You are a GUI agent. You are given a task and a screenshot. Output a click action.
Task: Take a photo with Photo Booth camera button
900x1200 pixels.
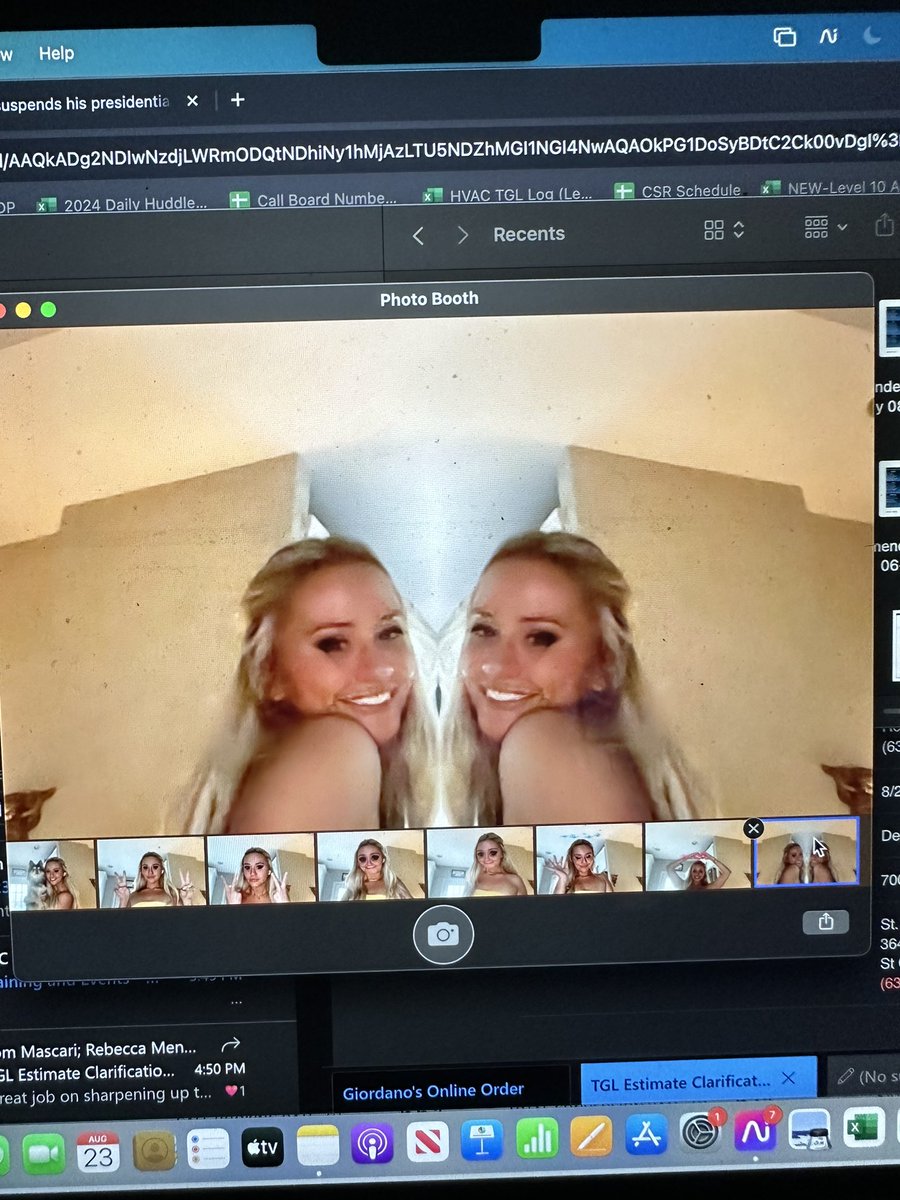click(x=443, y=934)
